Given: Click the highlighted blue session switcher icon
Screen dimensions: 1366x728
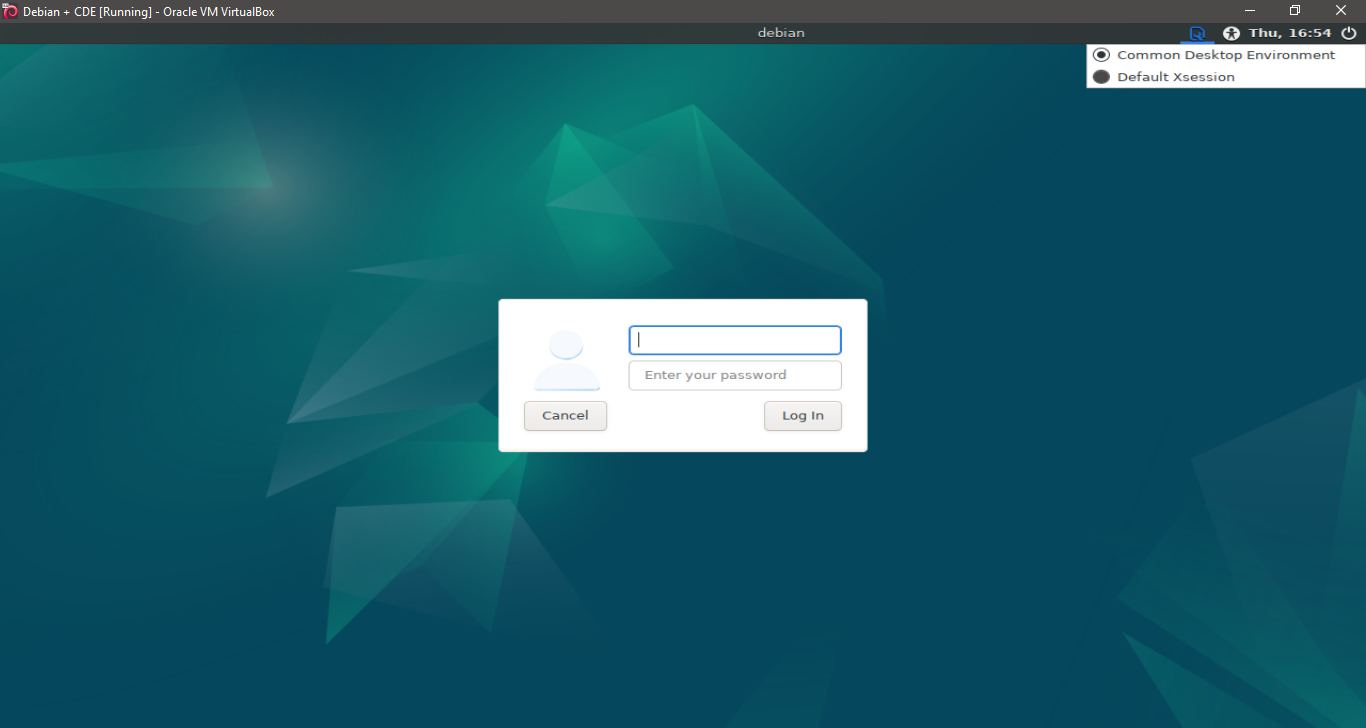Looking at the screenshot, I should [1197, 33].
